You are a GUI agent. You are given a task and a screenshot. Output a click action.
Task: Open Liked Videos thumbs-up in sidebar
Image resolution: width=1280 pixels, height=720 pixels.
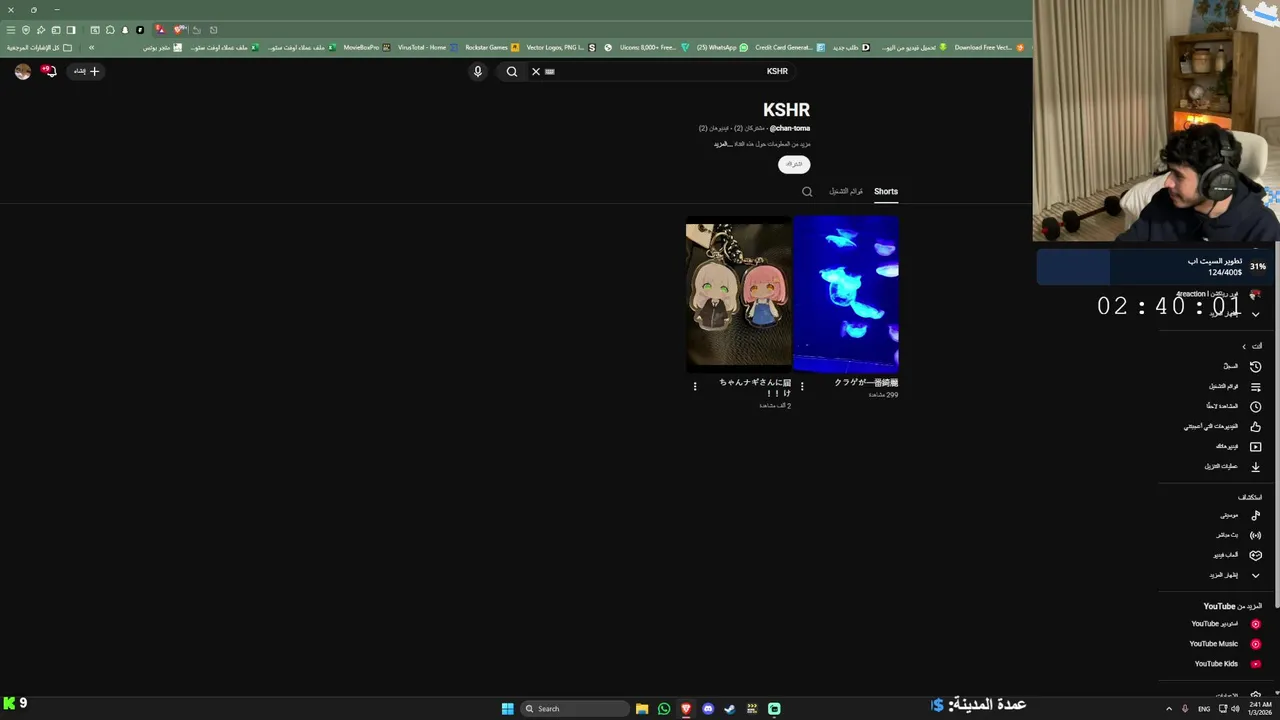point(1256,427)
